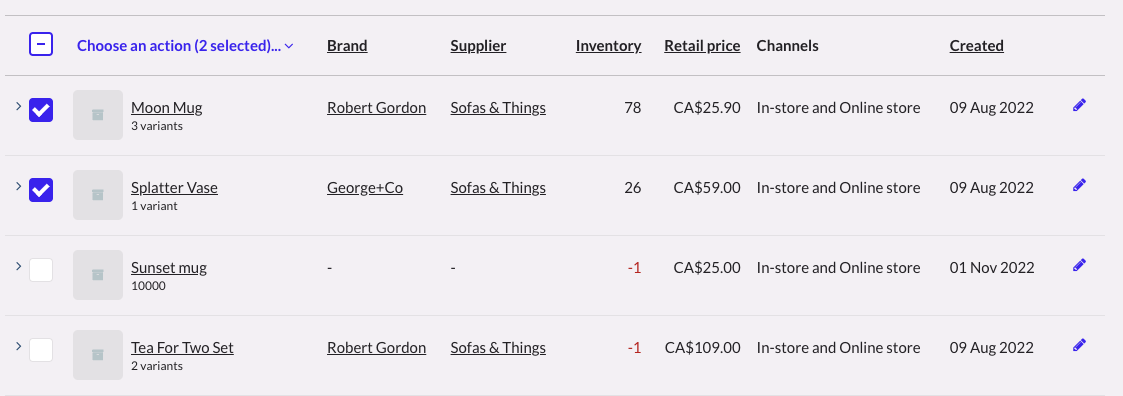This screenshot has width=1123, height=396.
Task: Open Splatter Vase product thumbnail
Action: (98, 195)
